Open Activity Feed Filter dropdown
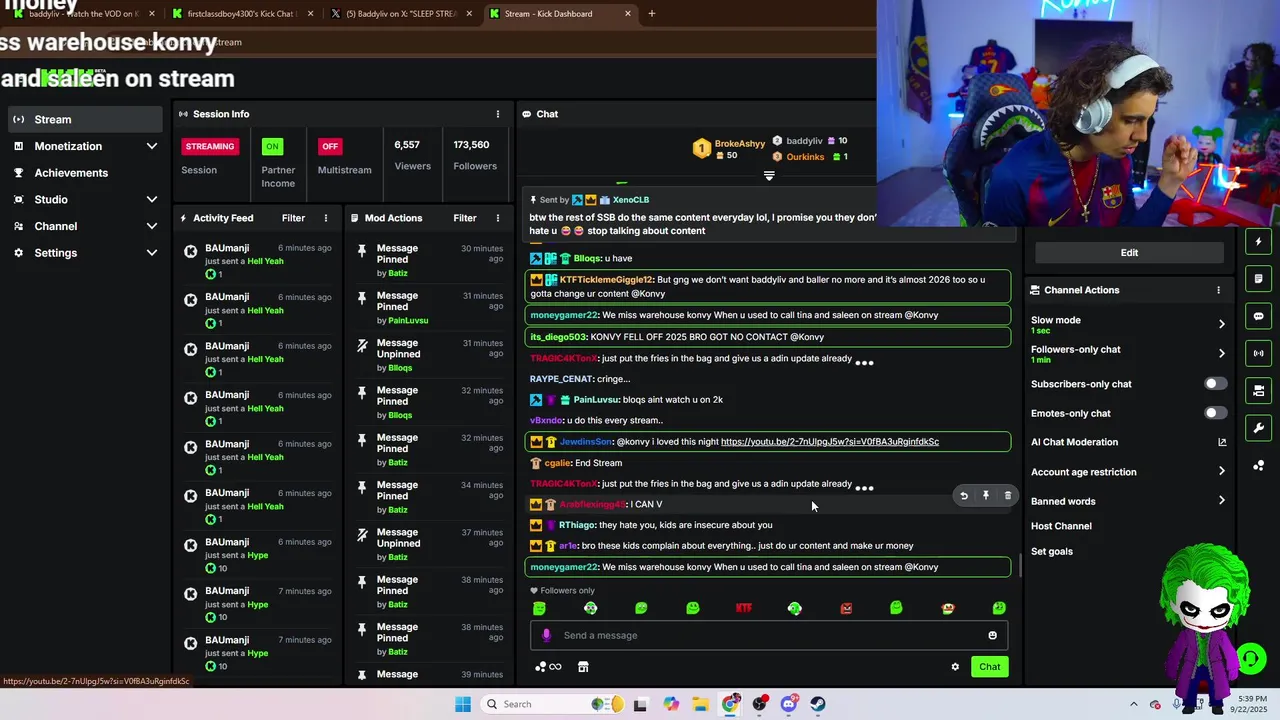This screenshot has width=1280, height=720. pos(293,218)
